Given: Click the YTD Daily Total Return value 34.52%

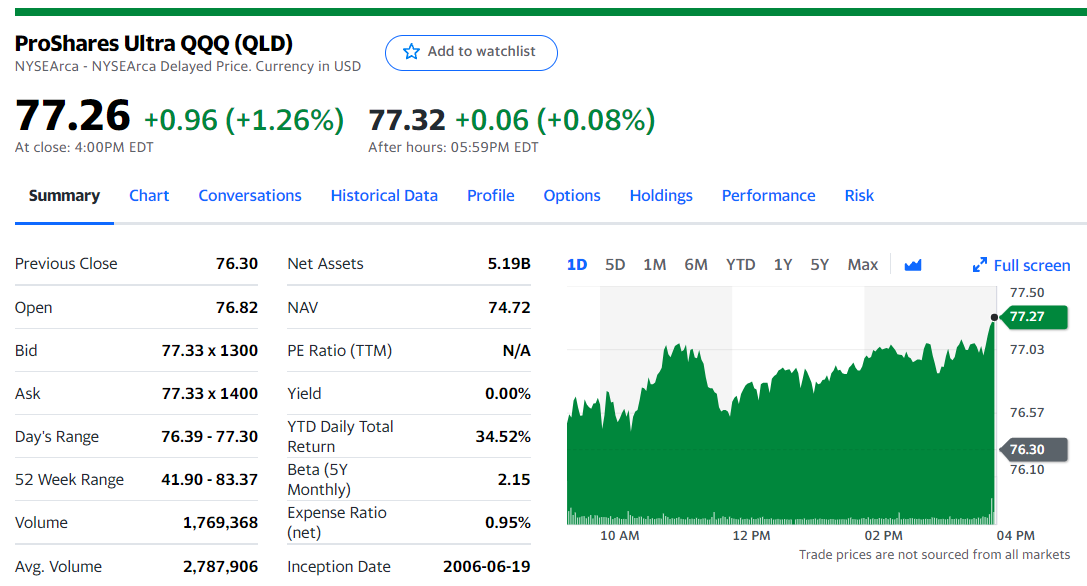Looking at the screenshot, I should coord(503,437).
